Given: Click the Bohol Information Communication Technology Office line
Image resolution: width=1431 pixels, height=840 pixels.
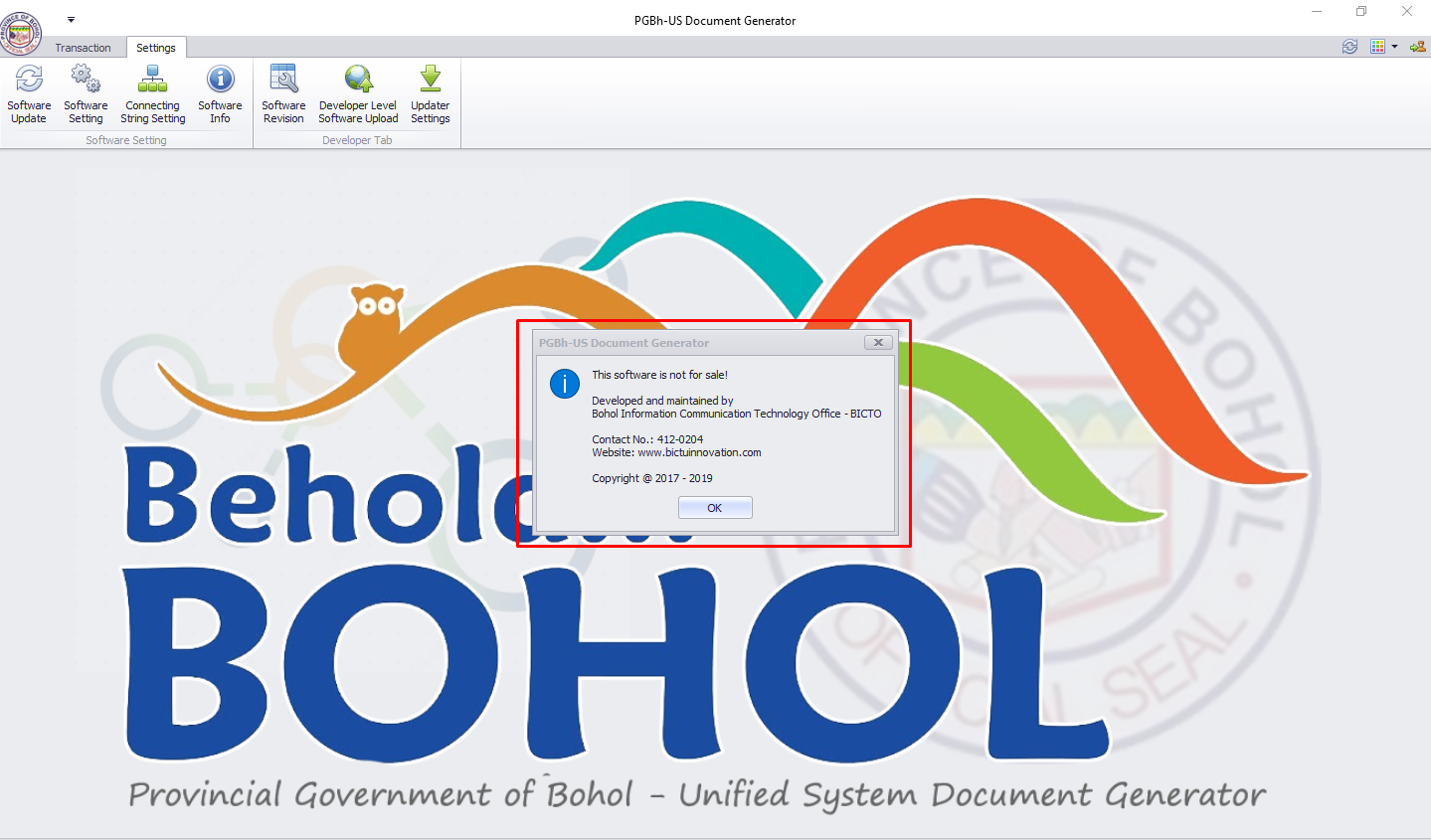Looking at the screenshot, I should (737, 414).
